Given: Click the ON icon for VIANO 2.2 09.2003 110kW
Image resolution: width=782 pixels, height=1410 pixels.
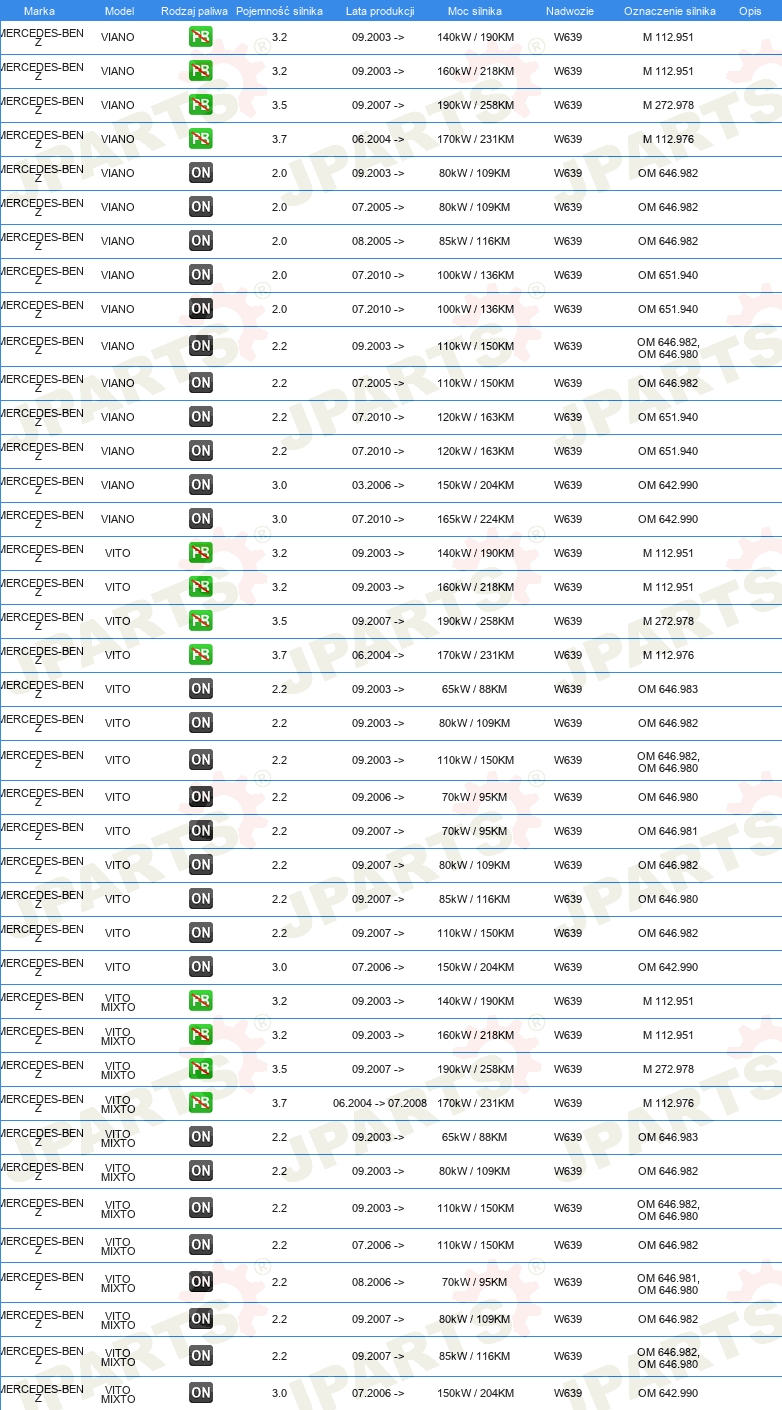Looking at the screenshot, I should click(x=200, y=346).
